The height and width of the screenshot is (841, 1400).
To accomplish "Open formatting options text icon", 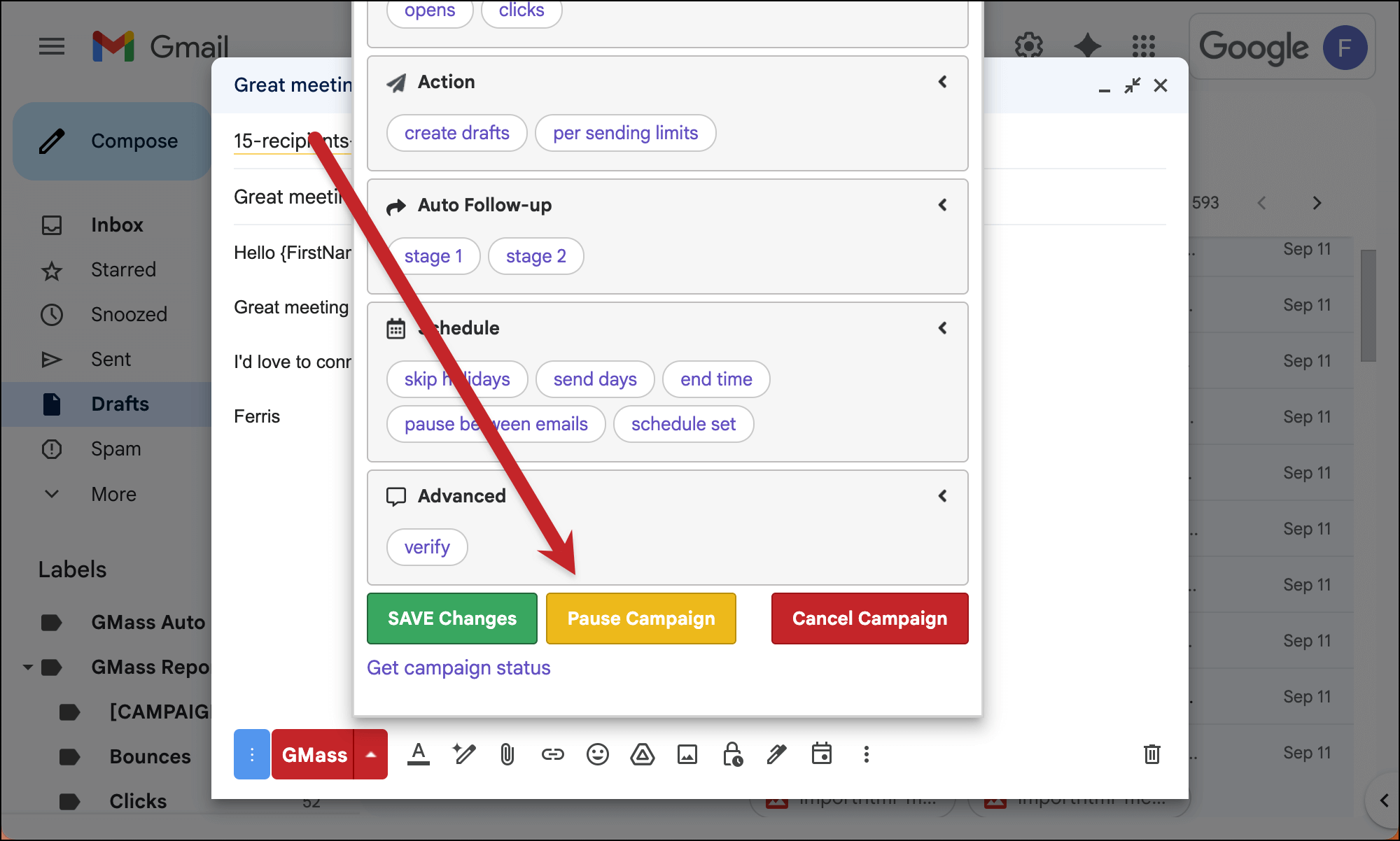I will pyautogui.click(x=419, y=754).
